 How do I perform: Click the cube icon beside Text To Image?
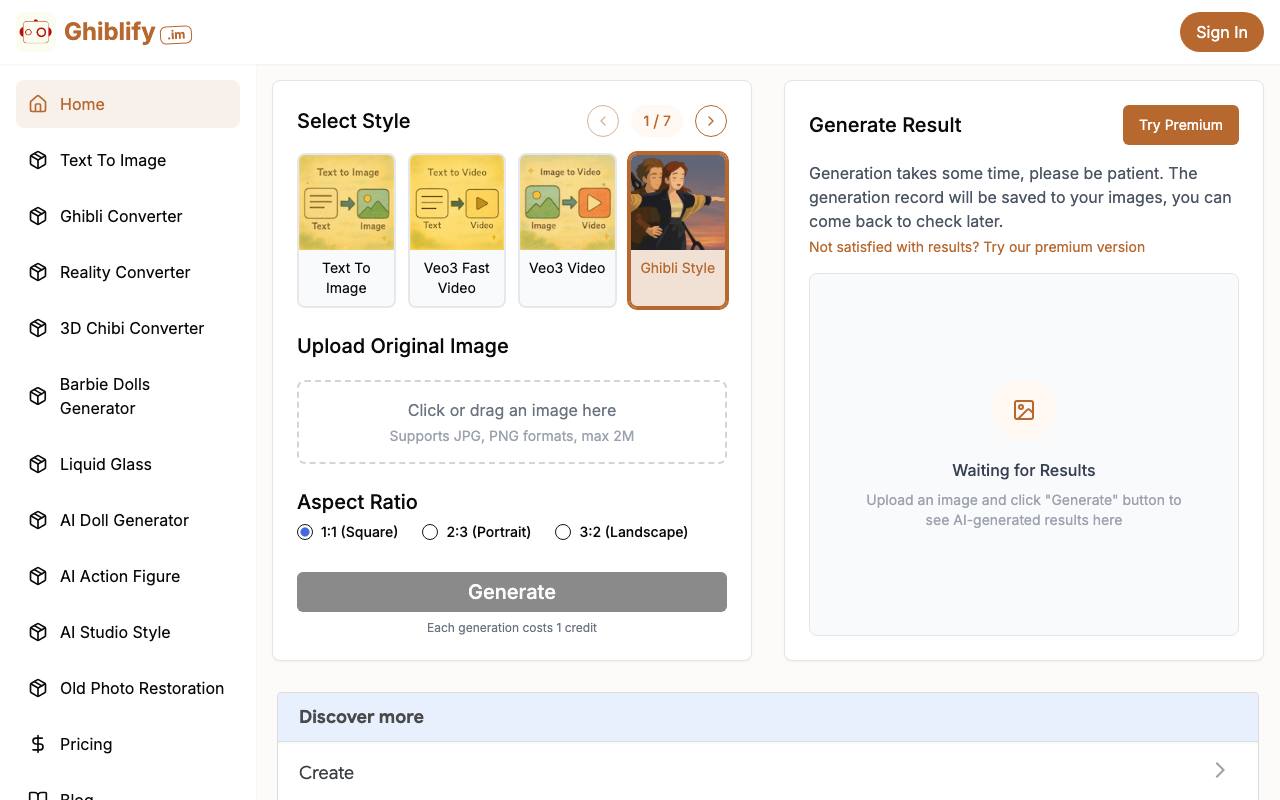[x=38, y=160]
